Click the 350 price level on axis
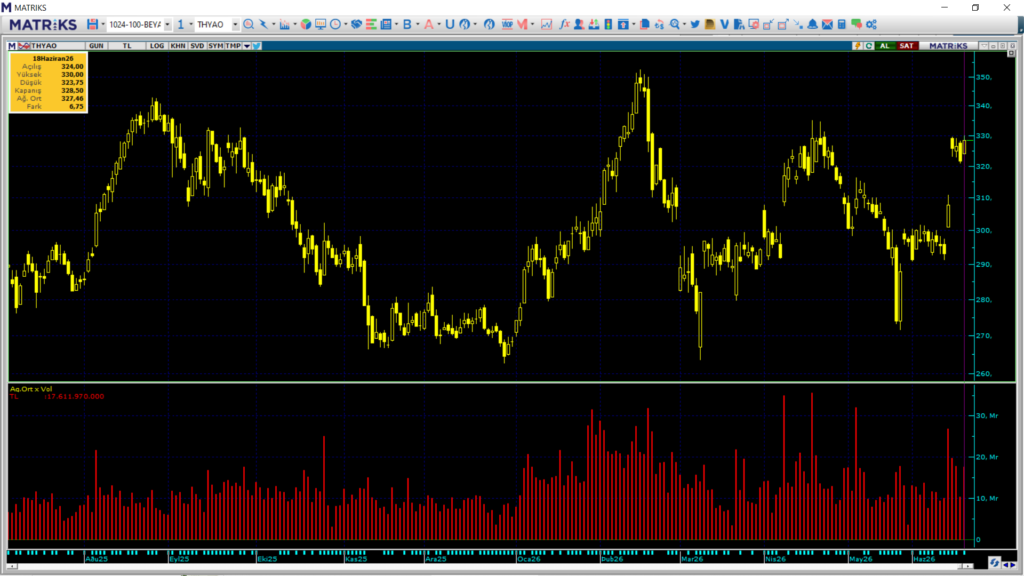 click(984, 77)
